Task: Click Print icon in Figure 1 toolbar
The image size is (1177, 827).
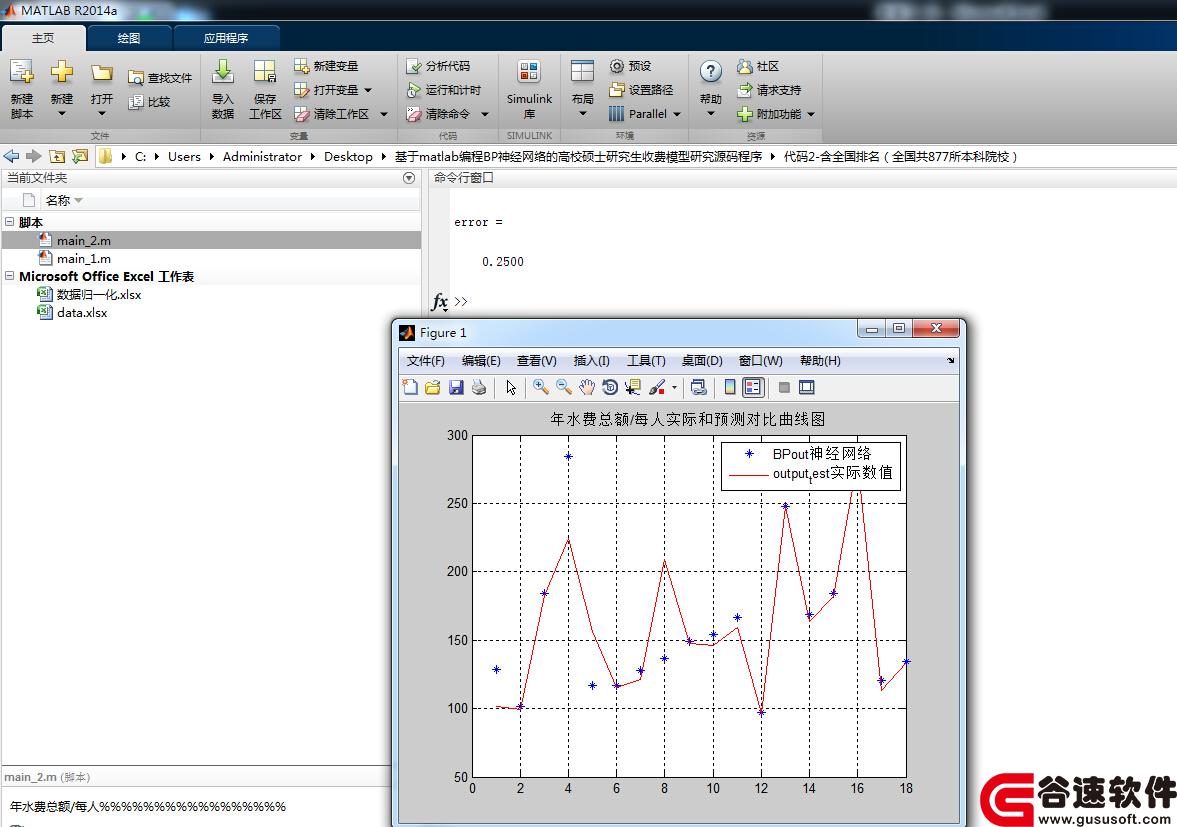Action: (x=479, y=387)
